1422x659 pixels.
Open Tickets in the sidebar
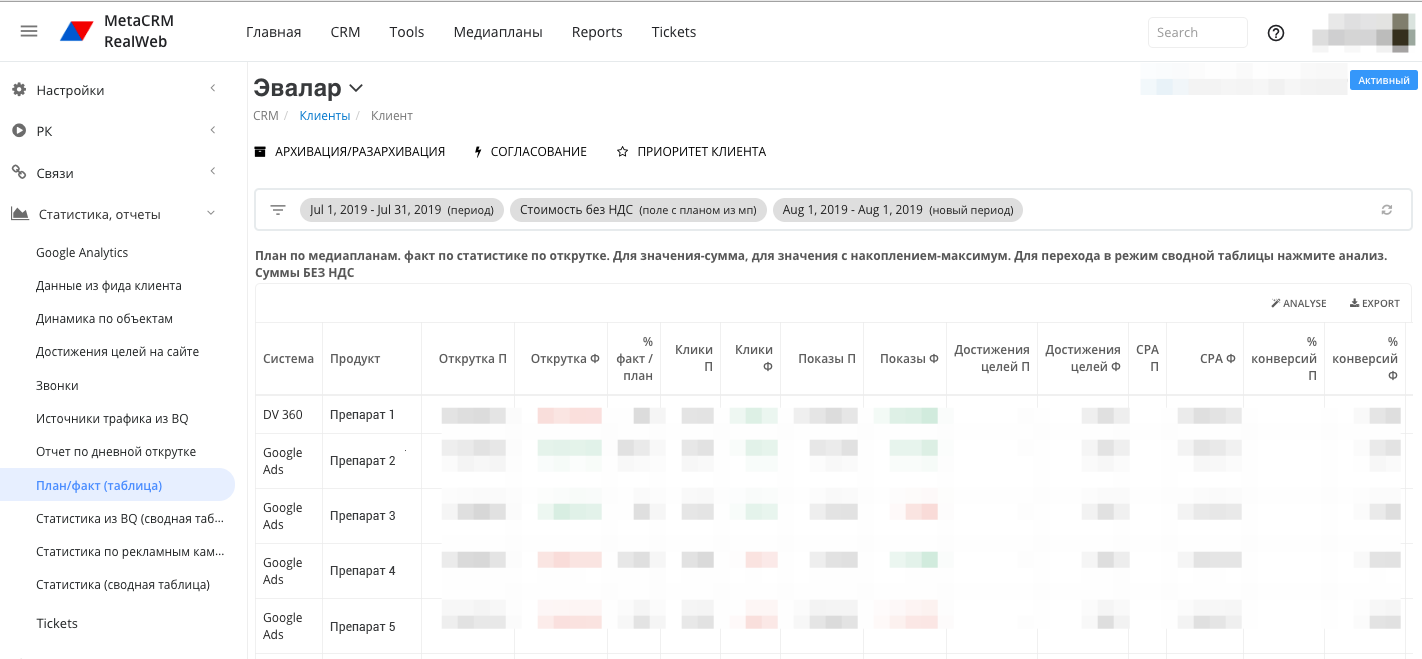tap(57, 623)
